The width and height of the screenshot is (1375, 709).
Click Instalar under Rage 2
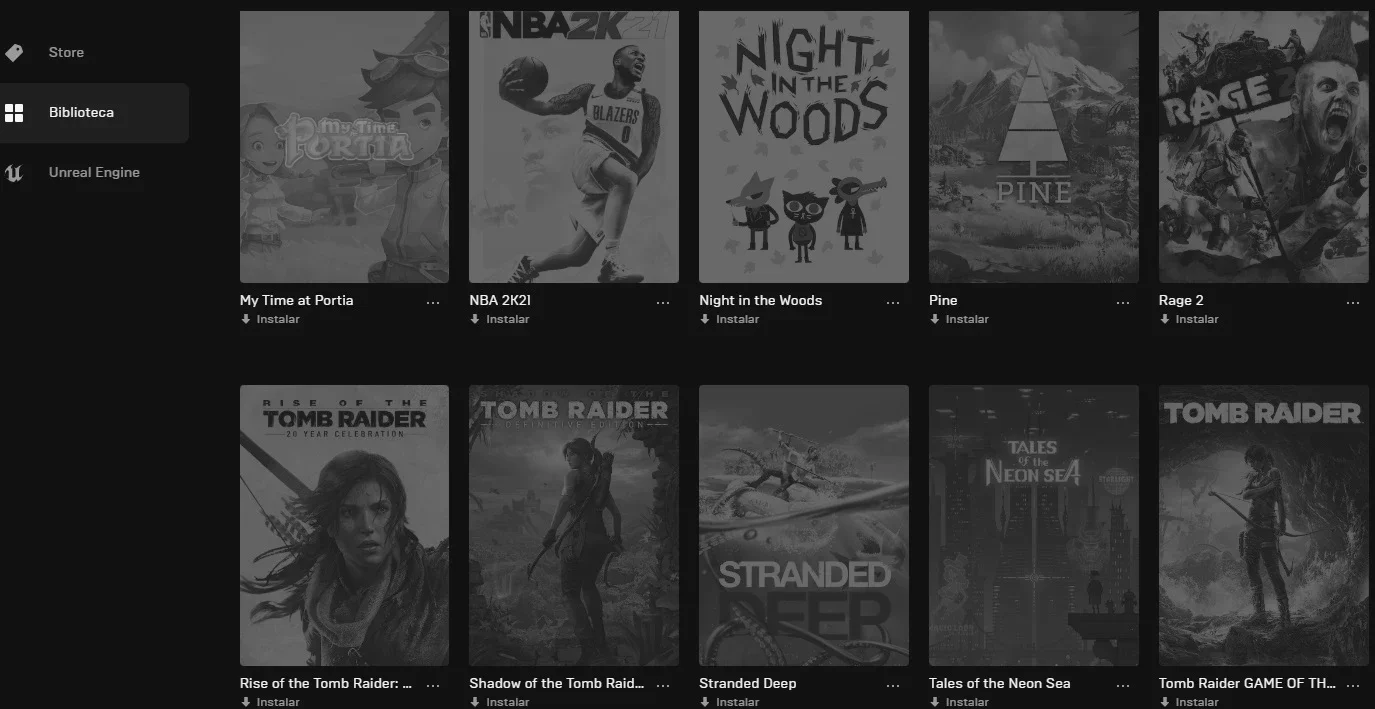(1190, 319)
